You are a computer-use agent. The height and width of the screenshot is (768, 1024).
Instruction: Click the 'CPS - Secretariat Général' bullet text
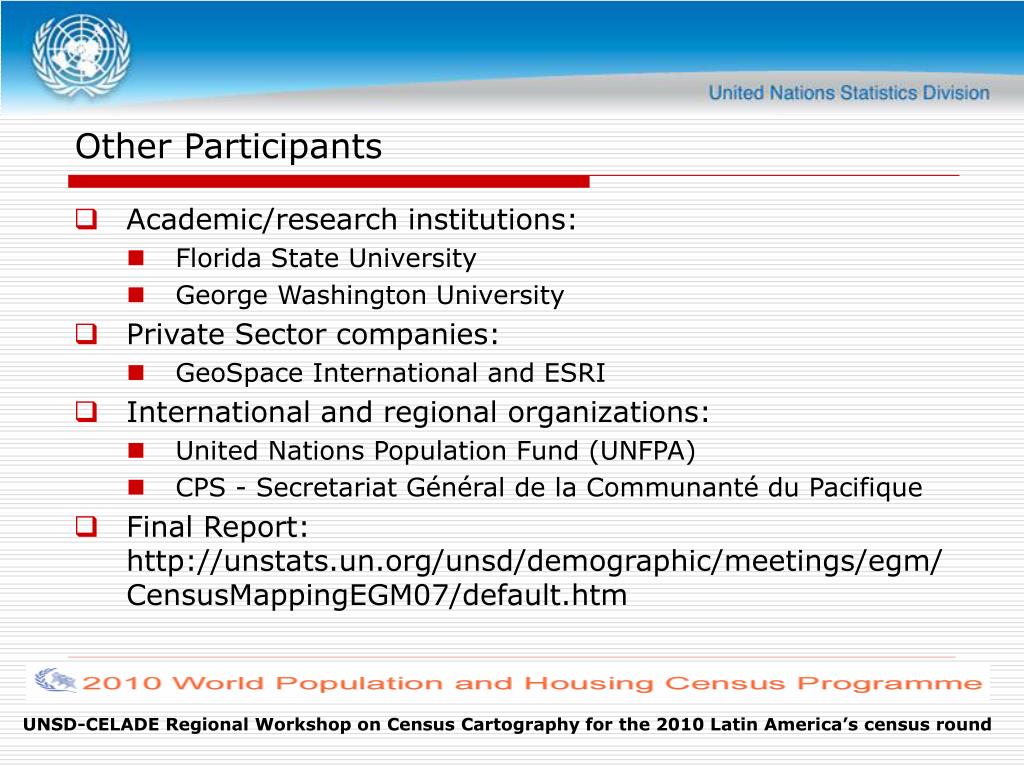pos(549,488)
